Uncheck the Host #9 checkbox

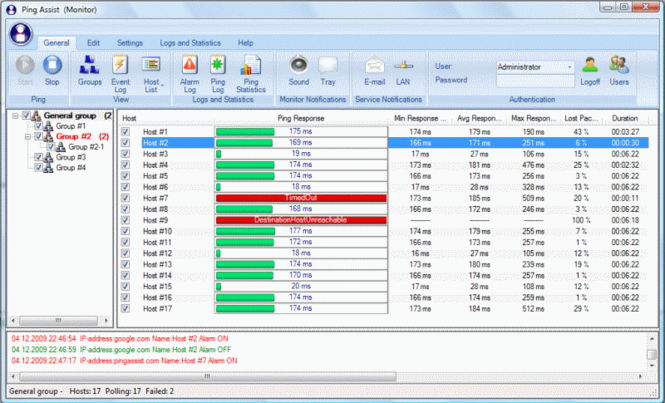126,220
